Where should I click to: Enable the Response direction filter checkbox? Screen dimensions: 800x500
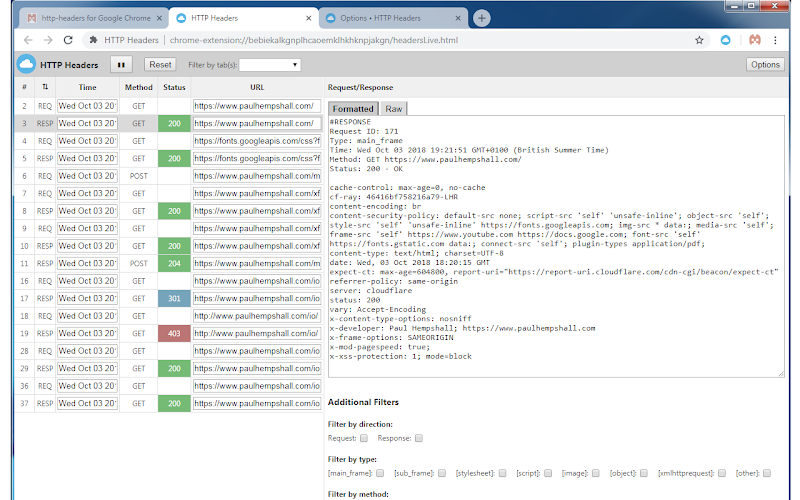(419, 438)
